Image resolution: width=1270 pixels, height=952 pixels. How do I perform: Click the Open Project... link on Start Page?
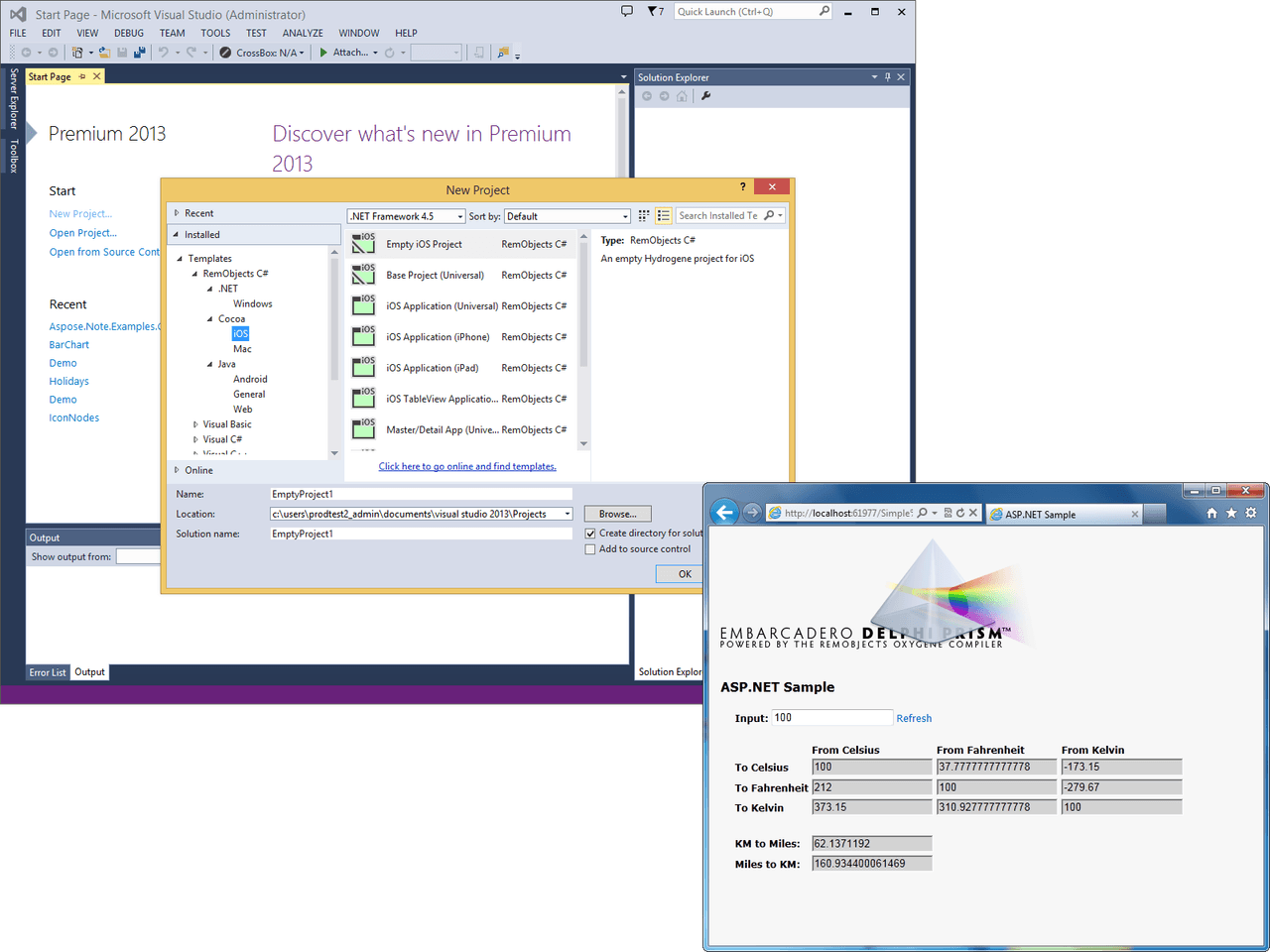coord(83,233)
